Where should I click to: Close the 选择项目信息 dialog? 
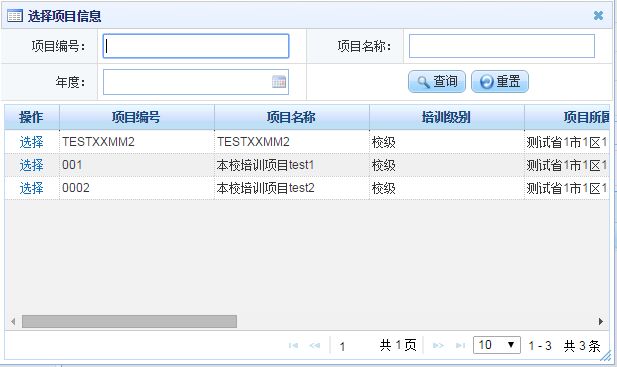point(599,15)
